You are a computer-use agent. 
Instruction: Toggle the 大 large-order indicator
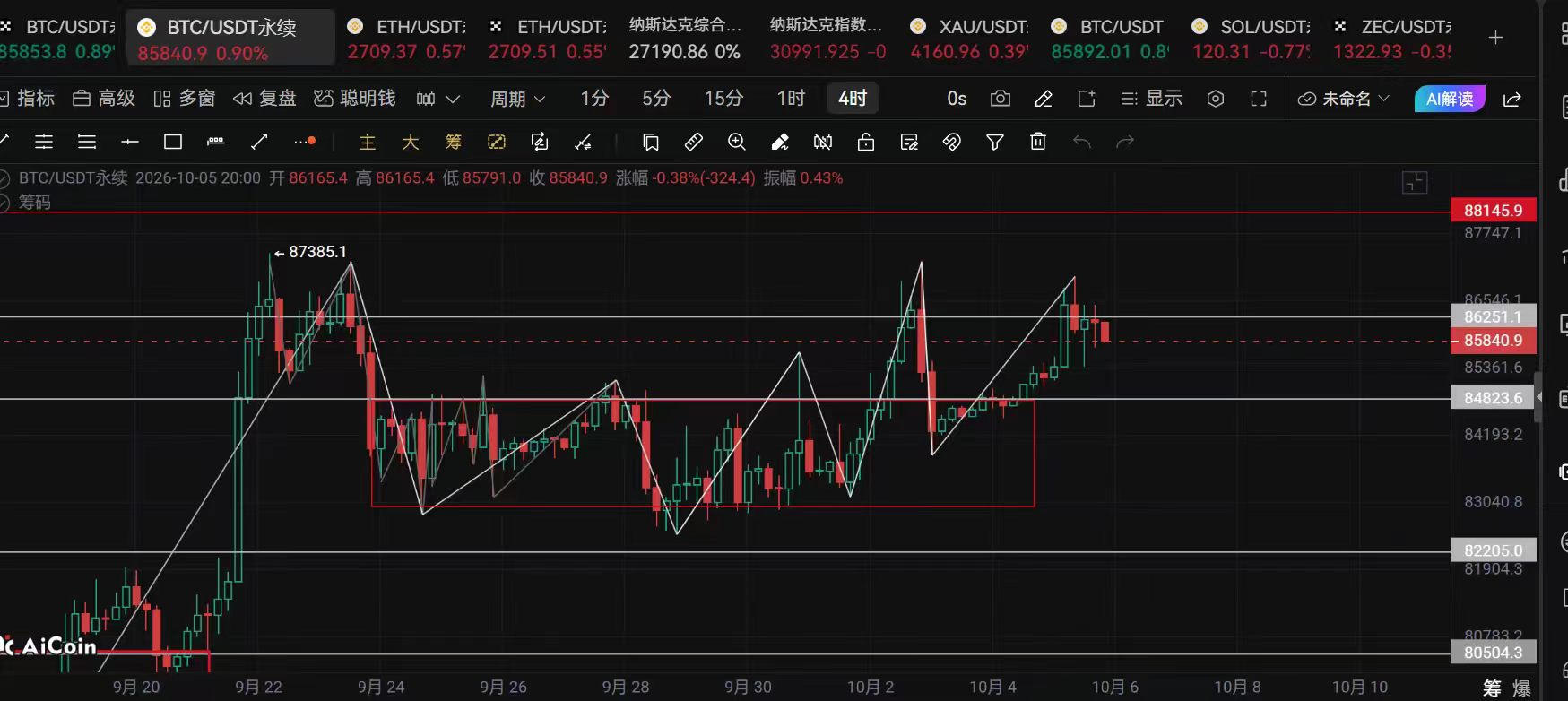tap(410, 142)
